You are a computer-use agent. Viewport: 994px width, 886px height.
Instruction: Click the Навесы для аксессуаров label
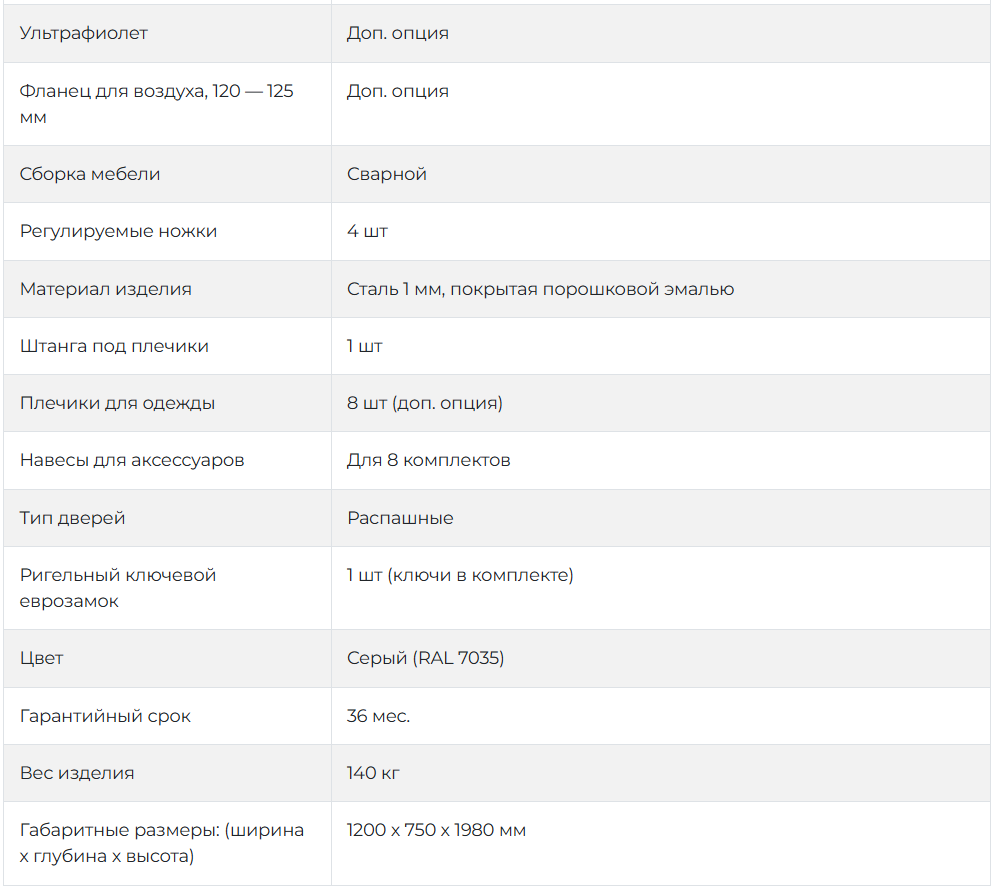[132, 460]
